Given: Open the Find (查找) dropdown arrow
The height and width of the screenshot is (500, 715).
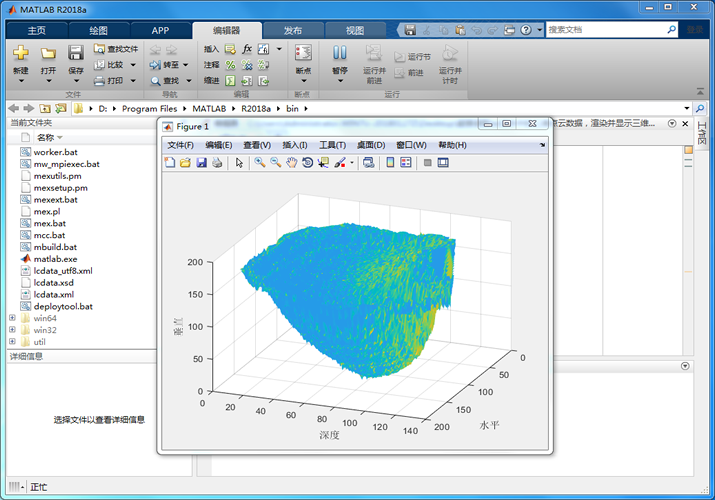Looking at the screenshot, I should click(x=189, y=81).
